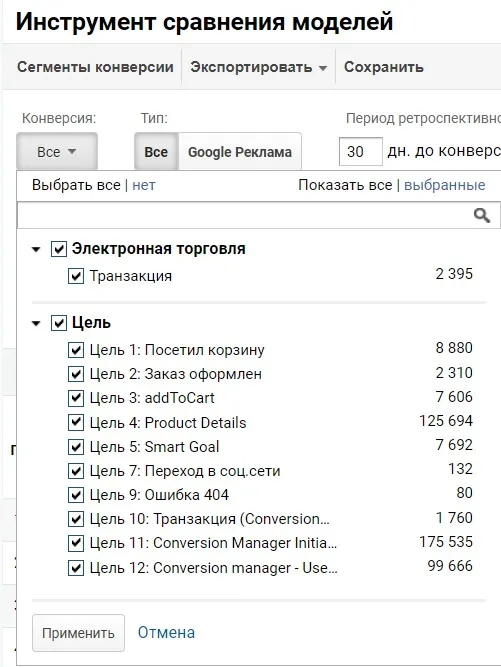This screenshot has height=667, width=501.
Task: Open the Экспортировать dropdown menu
Action: click(x=258, y=67)
